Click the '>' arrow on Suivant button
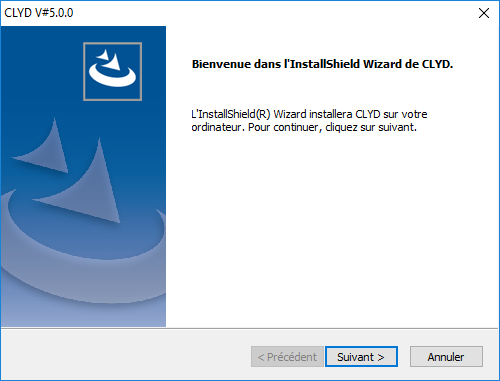This screenshot has height=381, width=500. pos(381,357)
